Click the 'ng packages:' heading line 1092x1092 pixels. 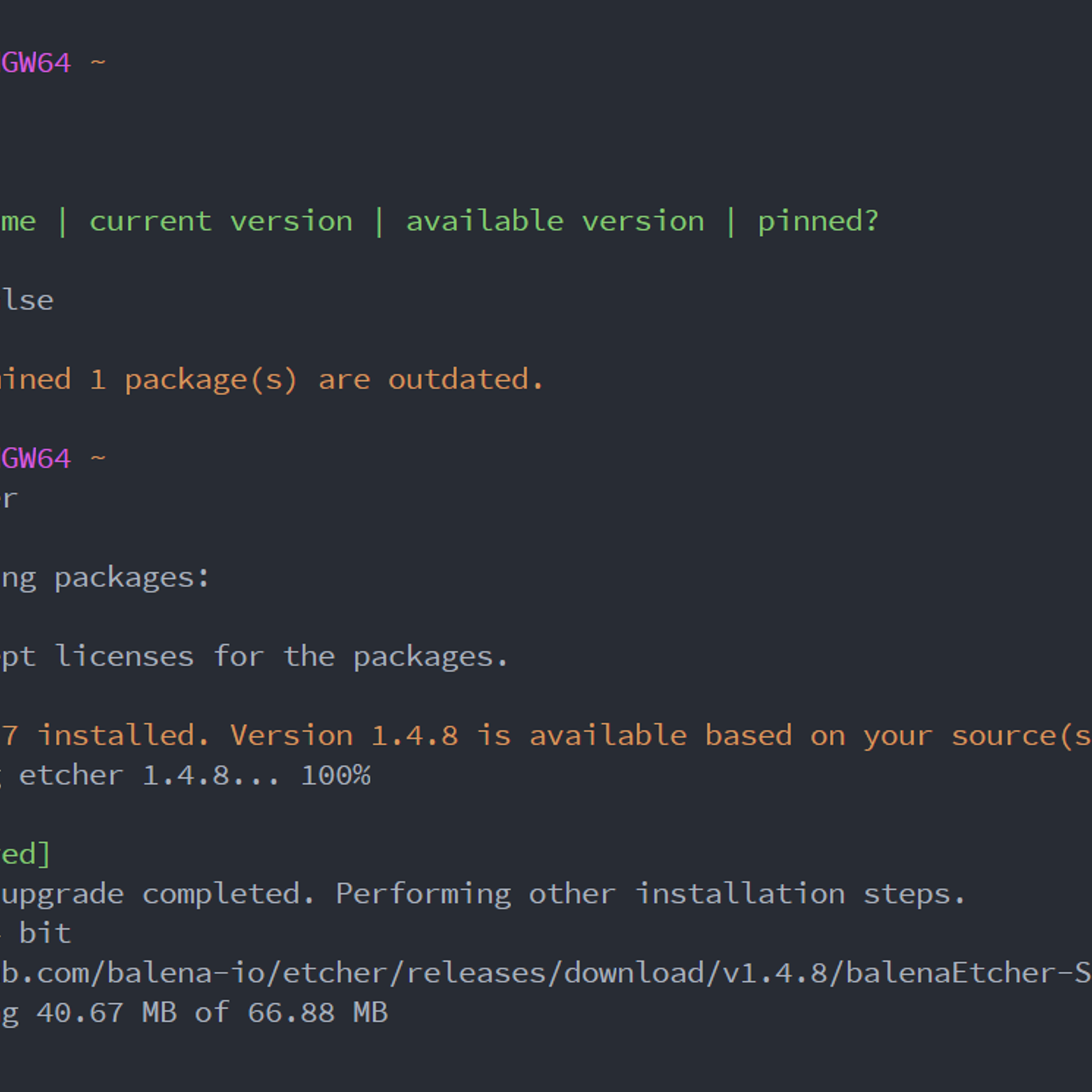tap(104, 579)
